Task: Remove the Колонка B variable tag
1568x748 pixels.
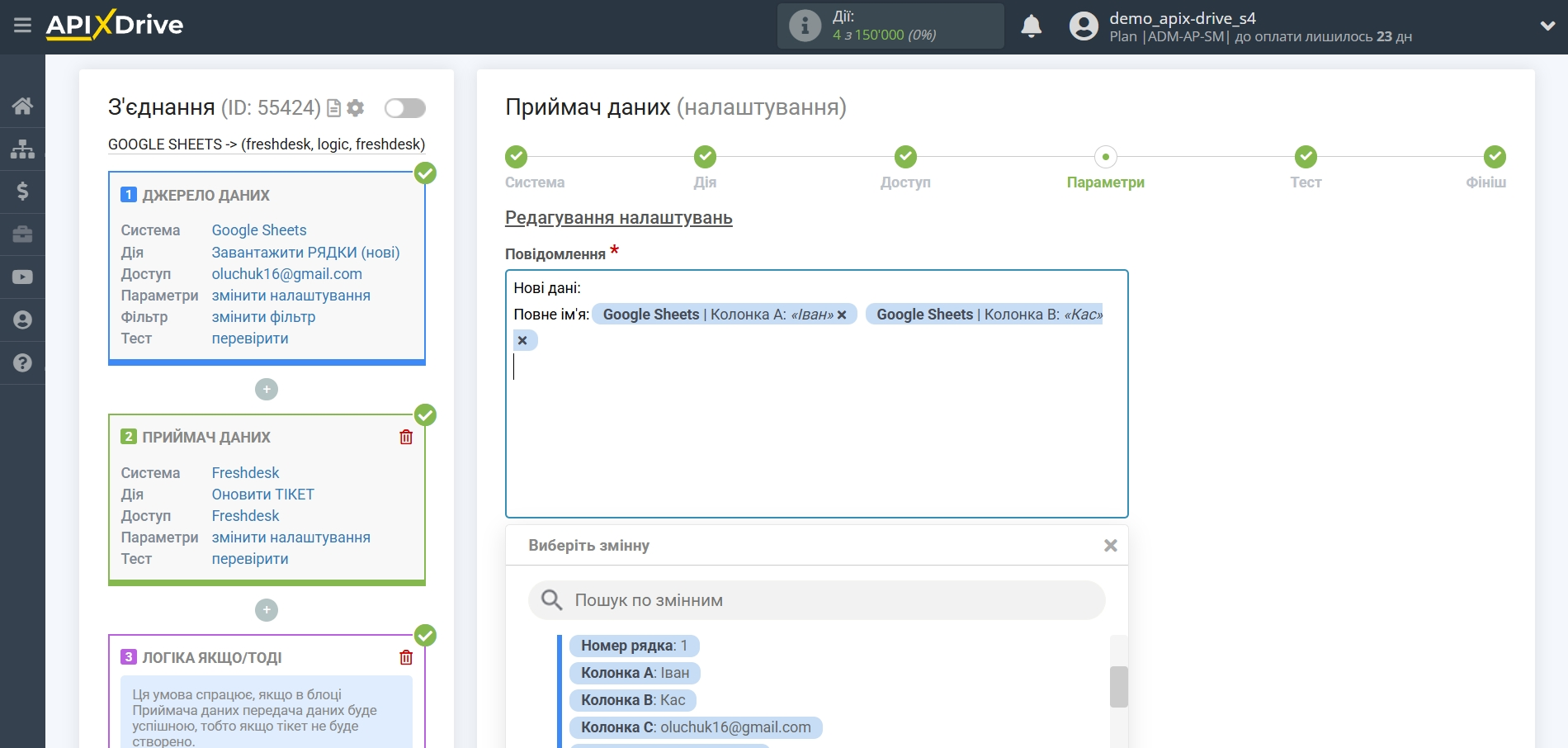Action: (x=522, y=340)
